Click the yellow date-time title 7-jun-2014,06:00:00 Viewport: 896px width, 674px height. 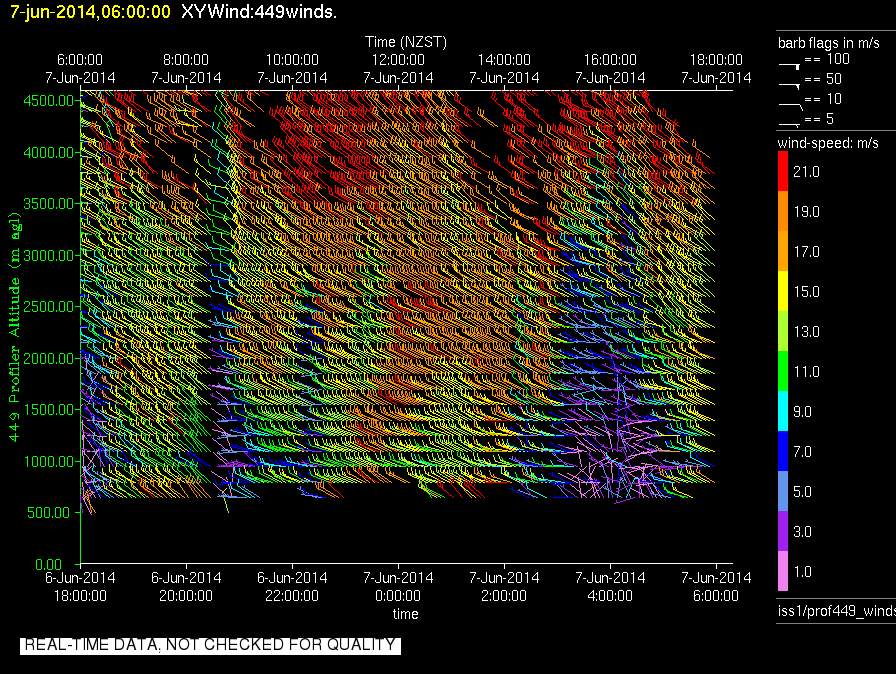click(90, 12)
